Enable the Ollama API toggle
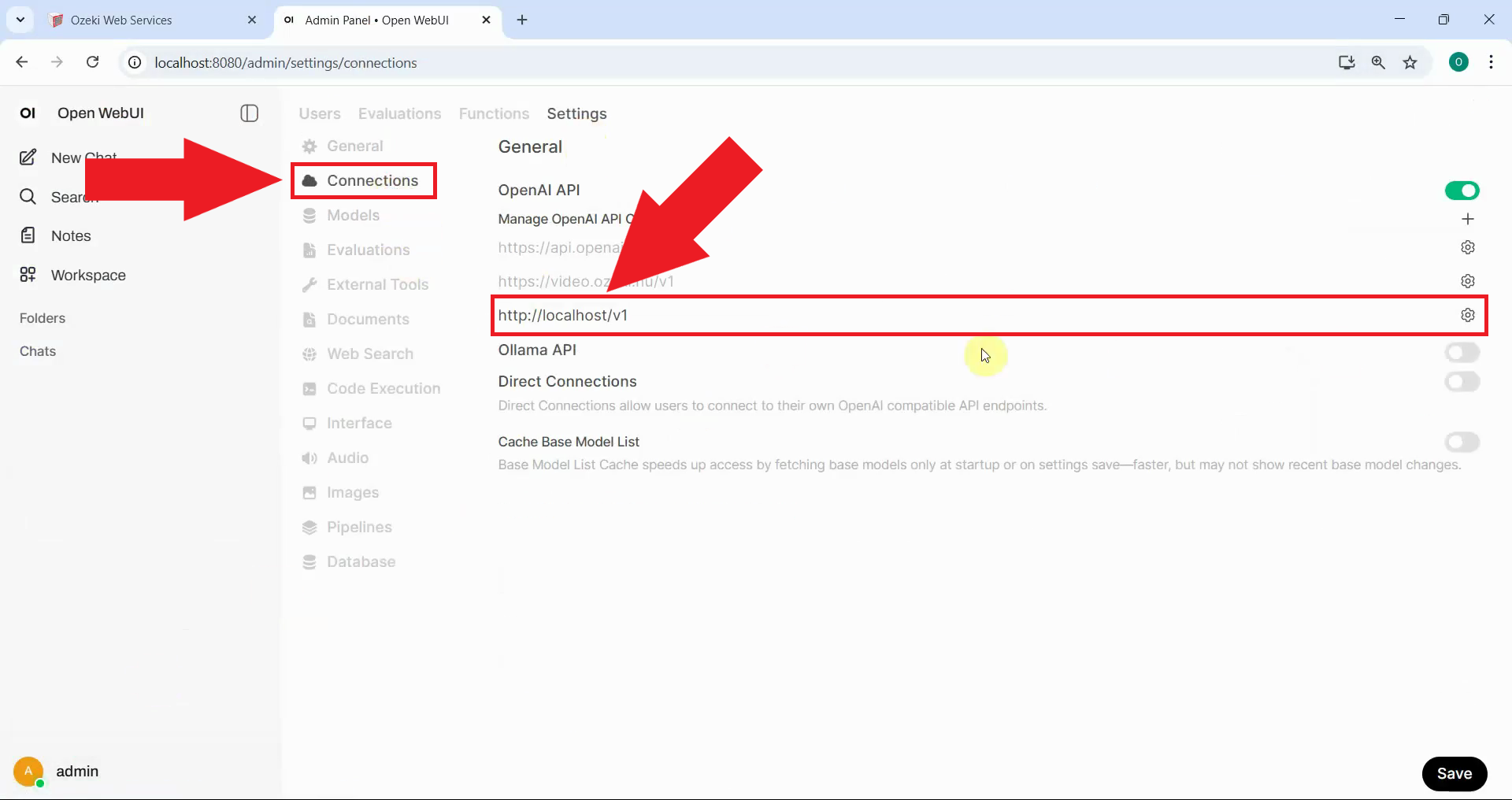1512x800 pixels. (1463, 352)
